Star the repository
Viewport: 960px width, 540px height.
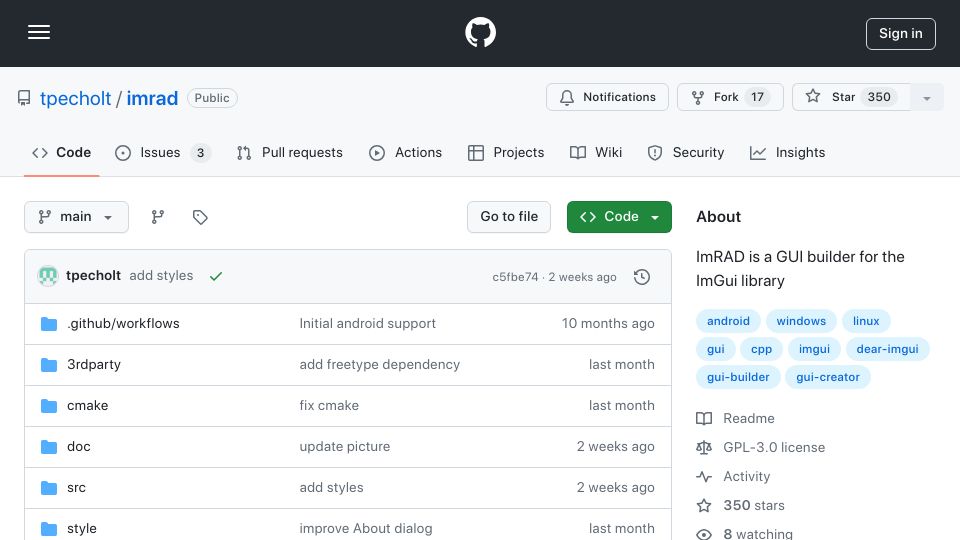(x=851, y=97)
